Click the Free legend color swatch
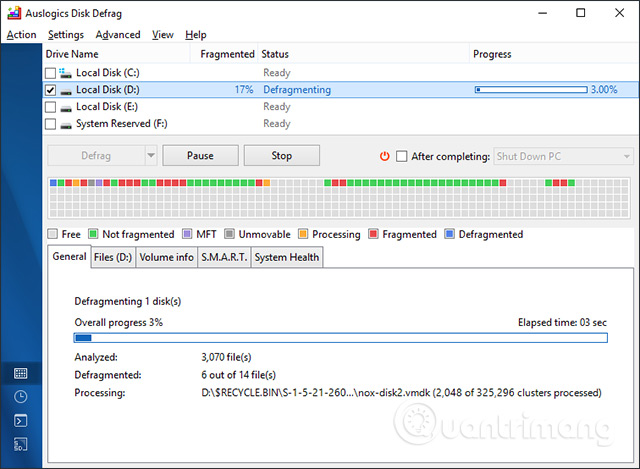 point(52,234)
